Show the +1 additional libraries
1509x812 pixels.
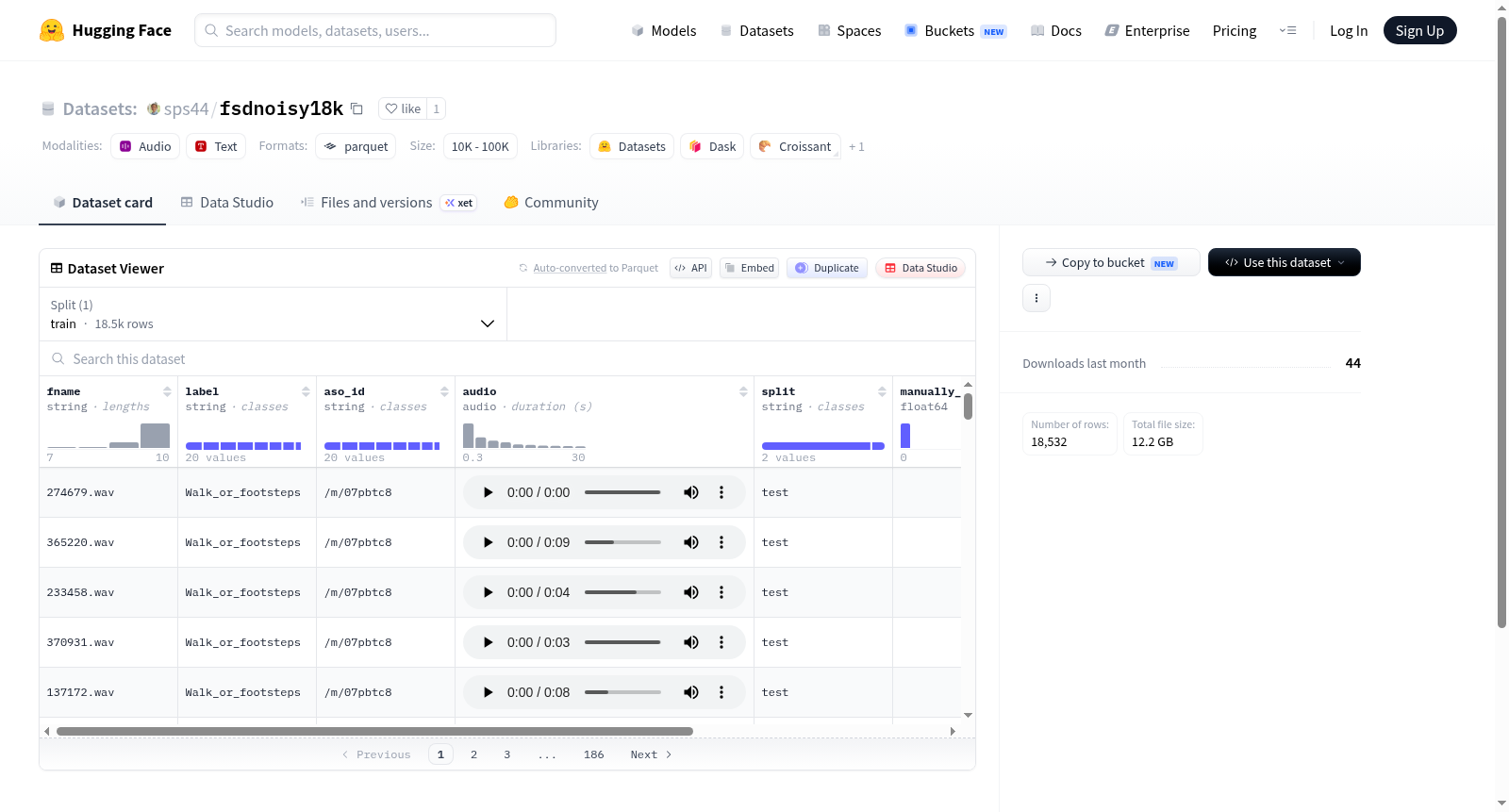(x=856, y=146)
